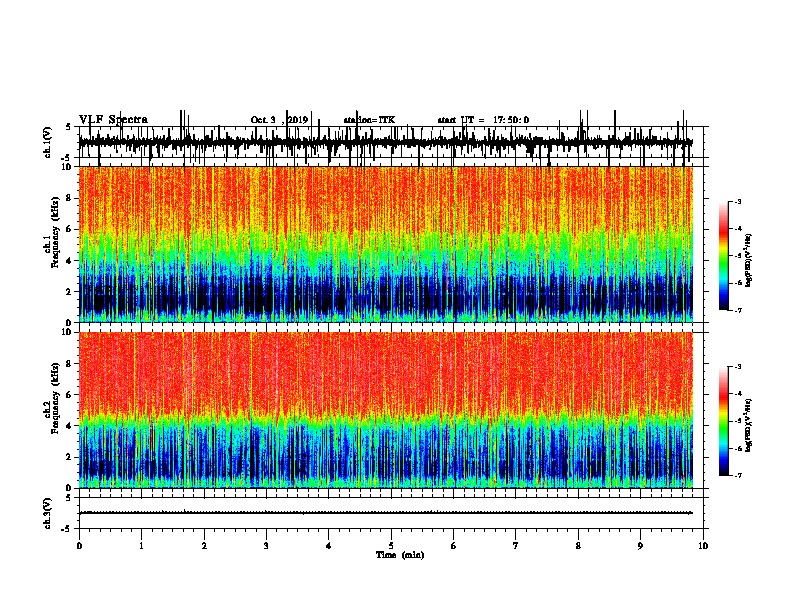Click the time-axis tick label "6"

coord(454,546)
